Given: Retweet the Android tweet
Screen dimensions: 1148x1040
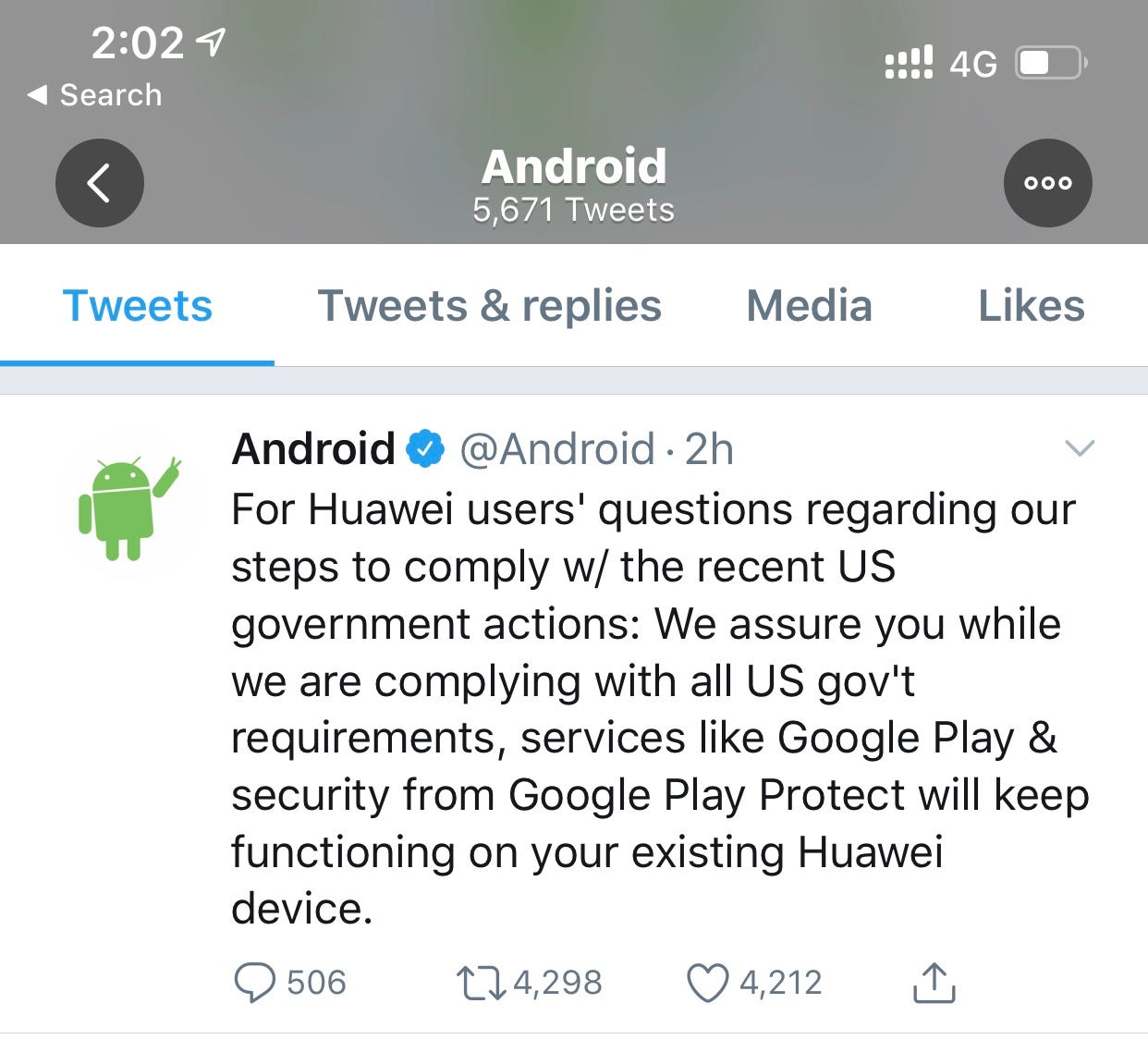Looking at the screenshot, I should tap(481, 983).
